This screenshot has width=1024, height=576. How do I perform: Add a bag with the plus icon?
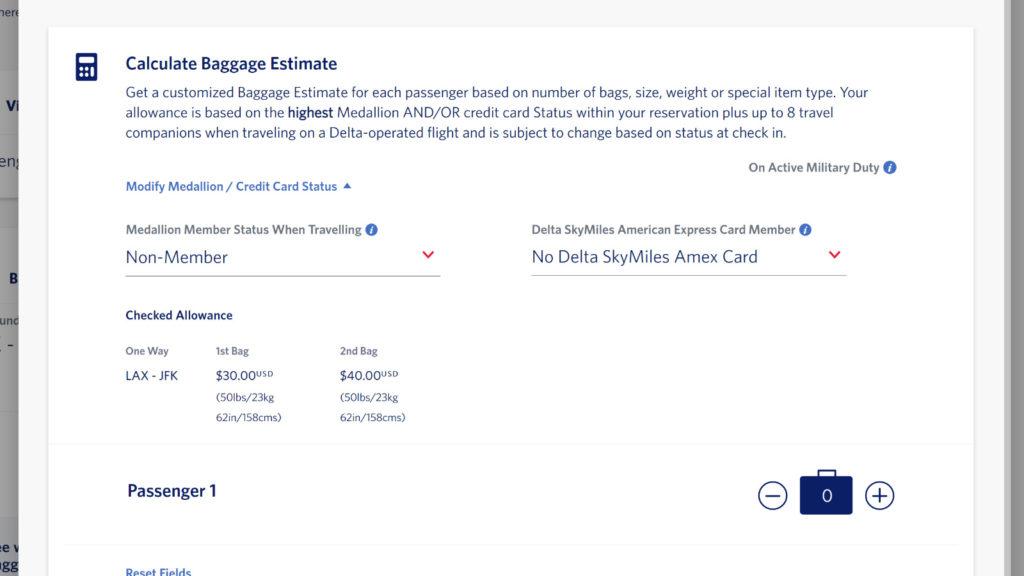click(880, 496)
